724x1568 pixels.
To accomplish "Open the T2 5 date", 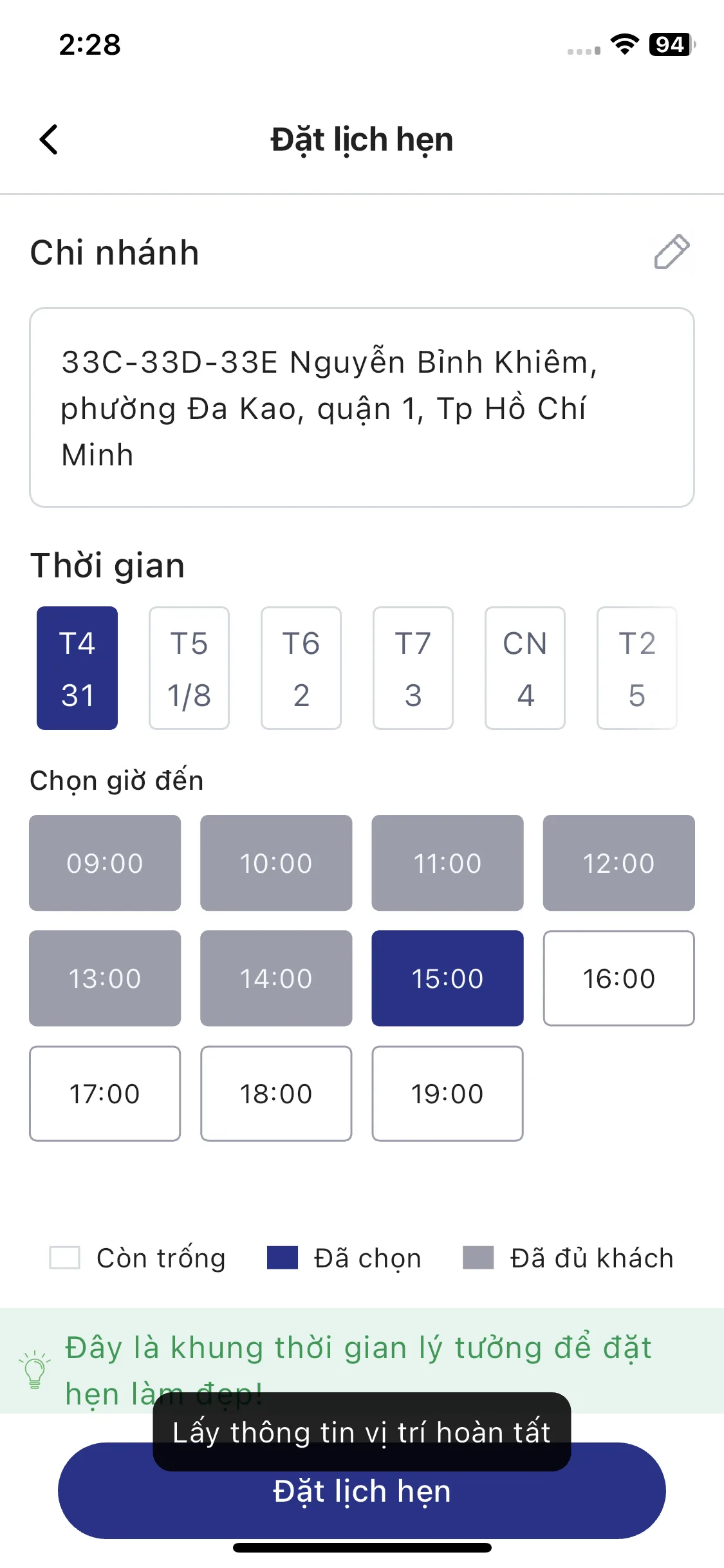I will (x=637, y=668).
